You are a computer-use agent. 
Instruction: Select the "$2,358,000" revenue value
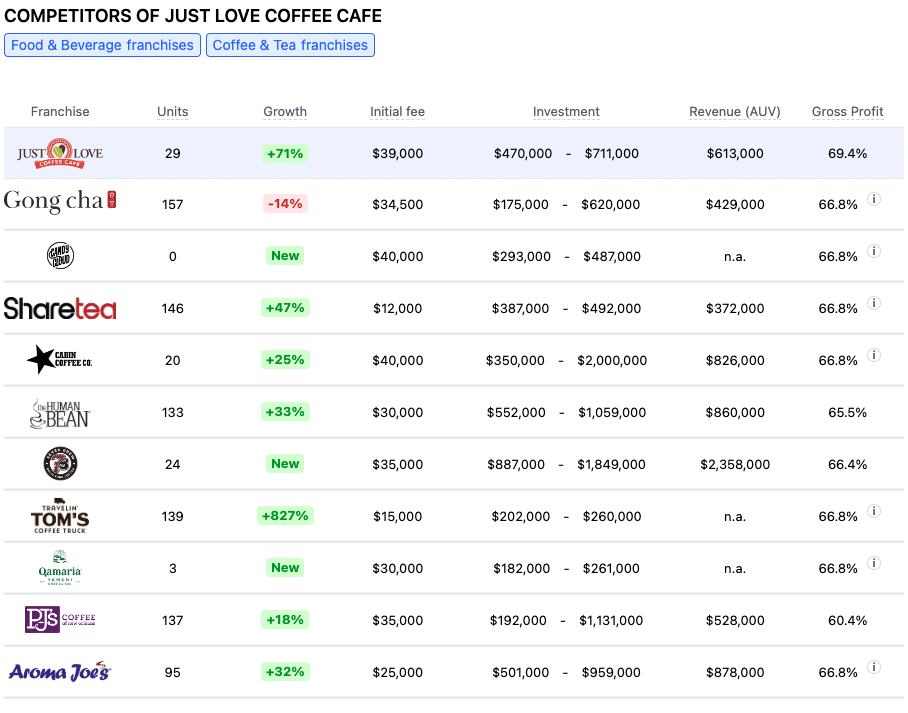(735, 465)
